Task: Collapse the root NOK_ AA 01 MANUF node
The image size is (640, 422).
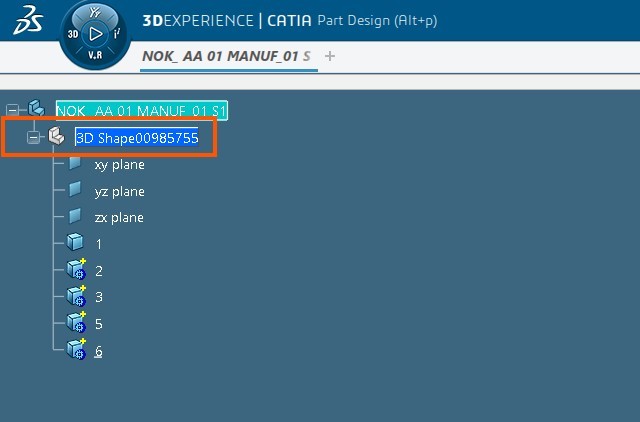Action: 12,110
